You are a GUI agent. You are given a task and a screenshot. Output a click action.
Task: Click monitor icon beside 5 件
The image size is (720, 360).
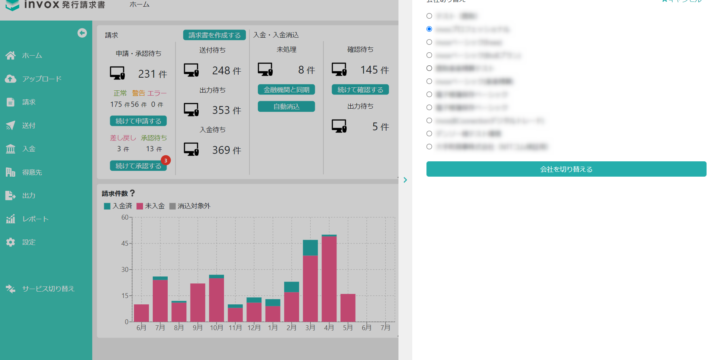click(339, 126)
